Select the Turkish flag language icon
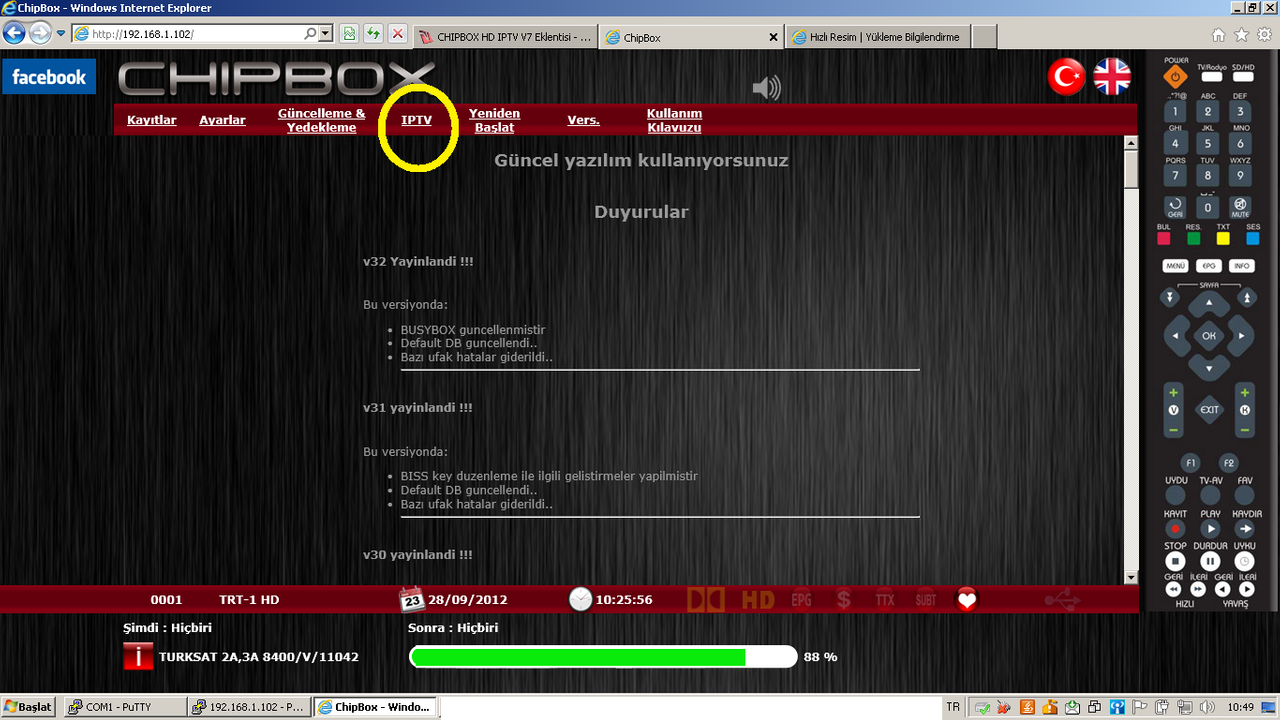Image resolution: width=1280 pixels, height=720 pixels. pos(1066,77)
